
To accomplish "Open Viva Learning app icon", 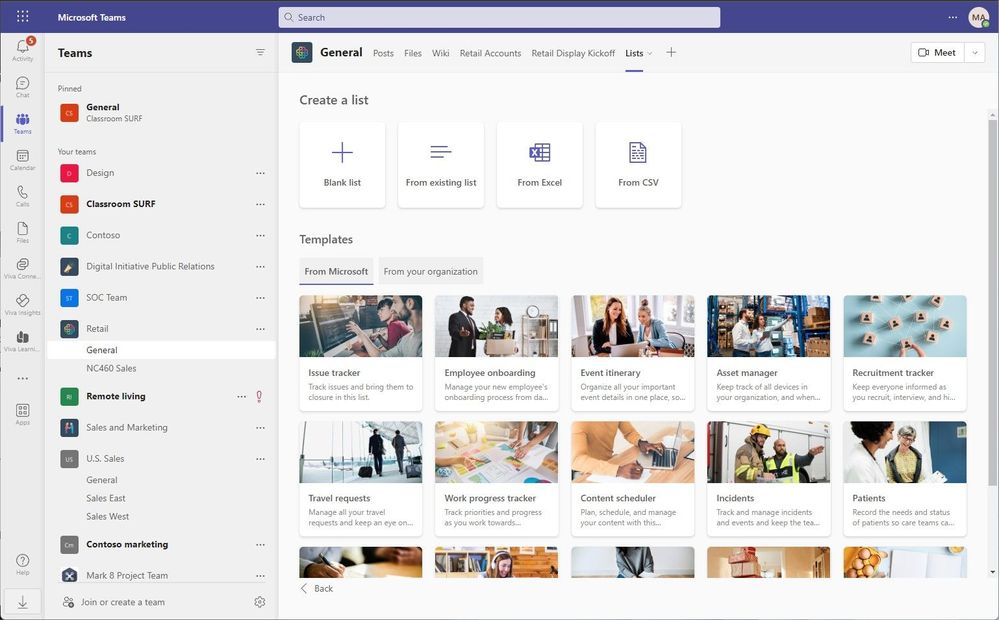I will (22, 341).
